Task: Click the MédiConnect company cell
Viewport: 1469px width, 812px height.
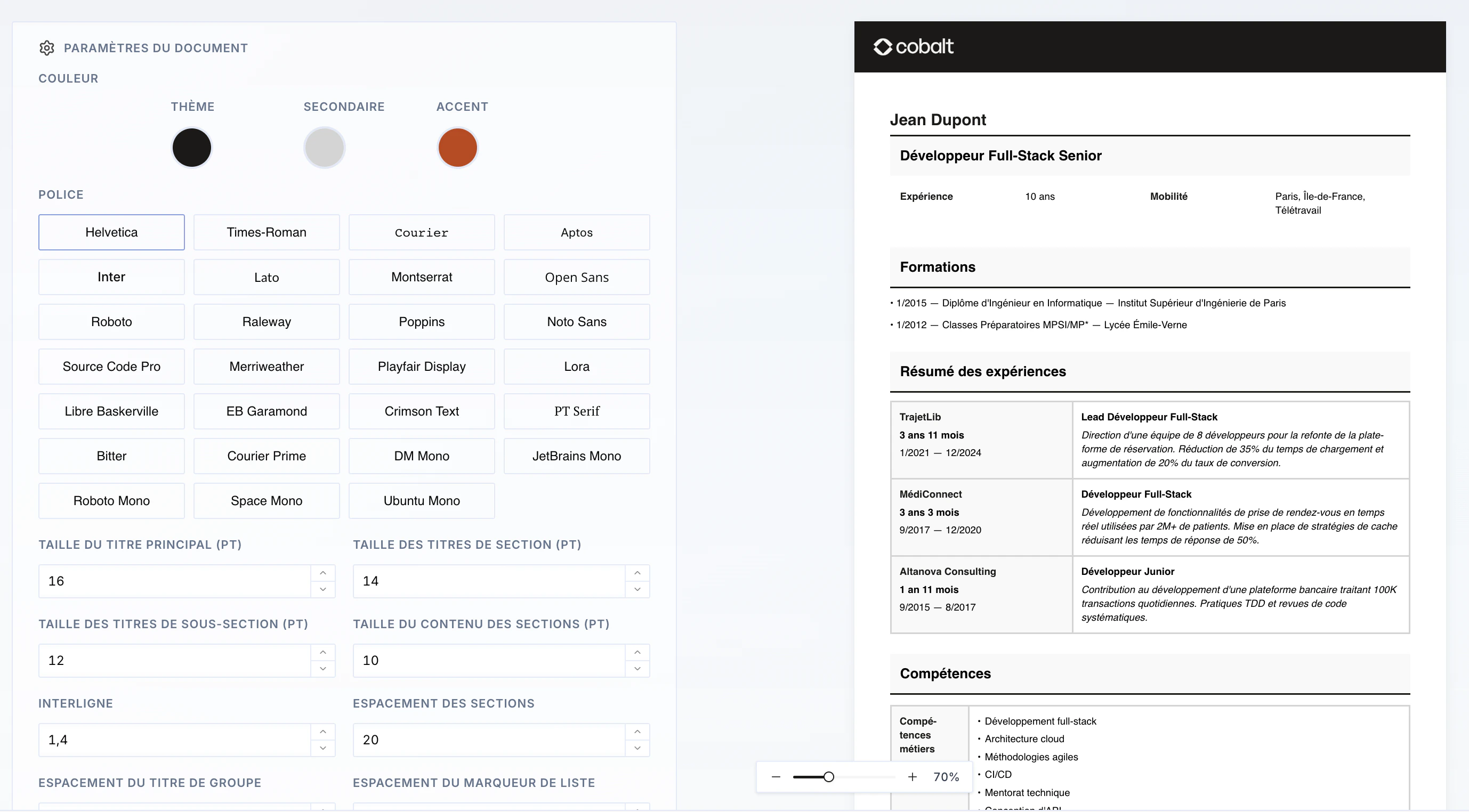Action: (981, 517)
